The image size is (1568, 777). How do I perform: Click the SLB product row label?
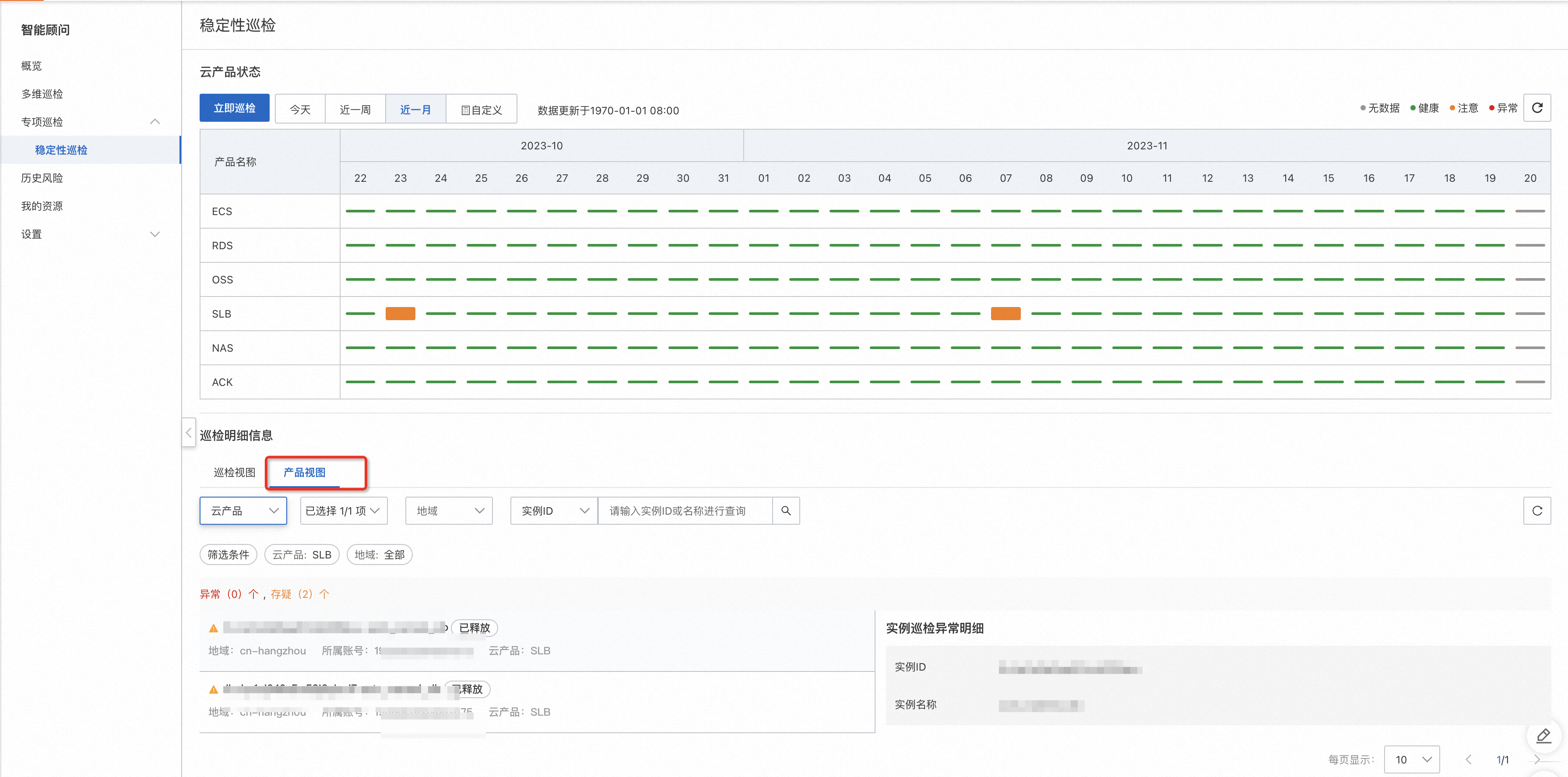[x=221, y=314]
